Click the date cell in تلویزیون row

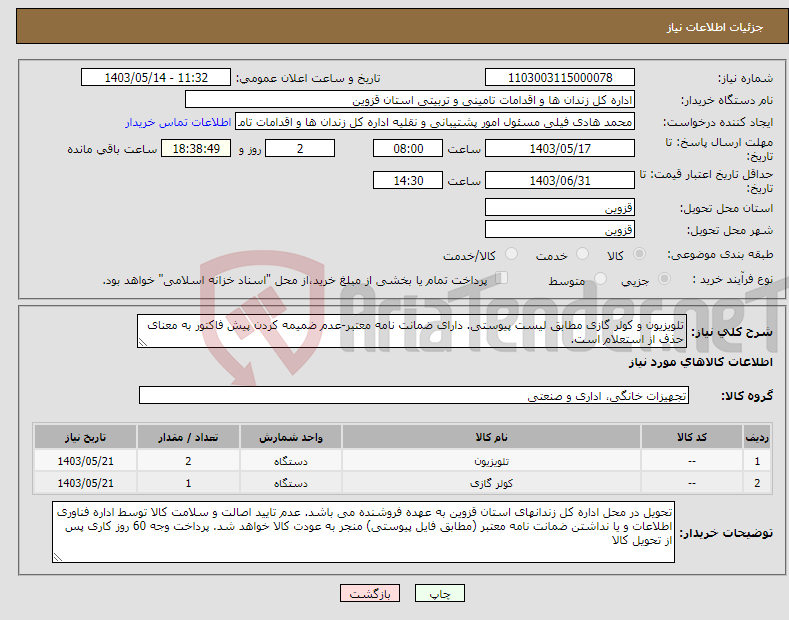point(86,461)
